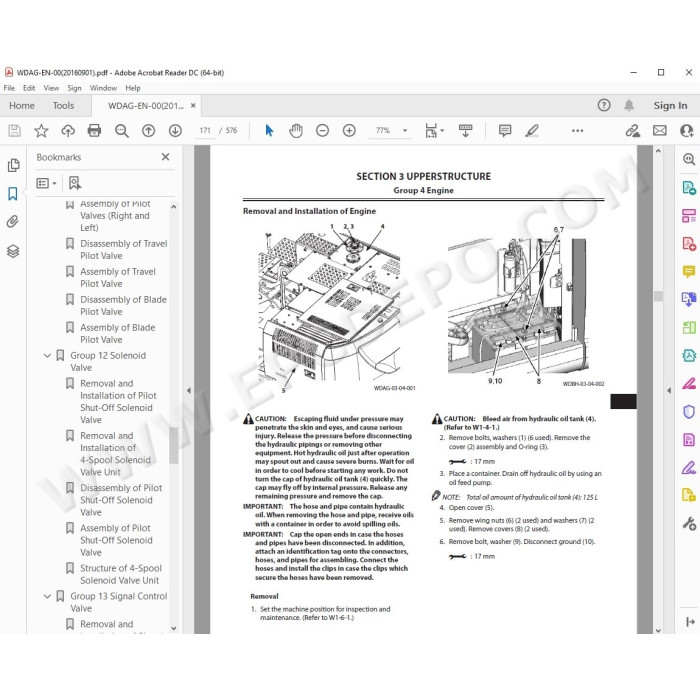This screenshot has height=700, width=700.
Task: Click the Zoom in plus icon
Action: coord(349,130)
